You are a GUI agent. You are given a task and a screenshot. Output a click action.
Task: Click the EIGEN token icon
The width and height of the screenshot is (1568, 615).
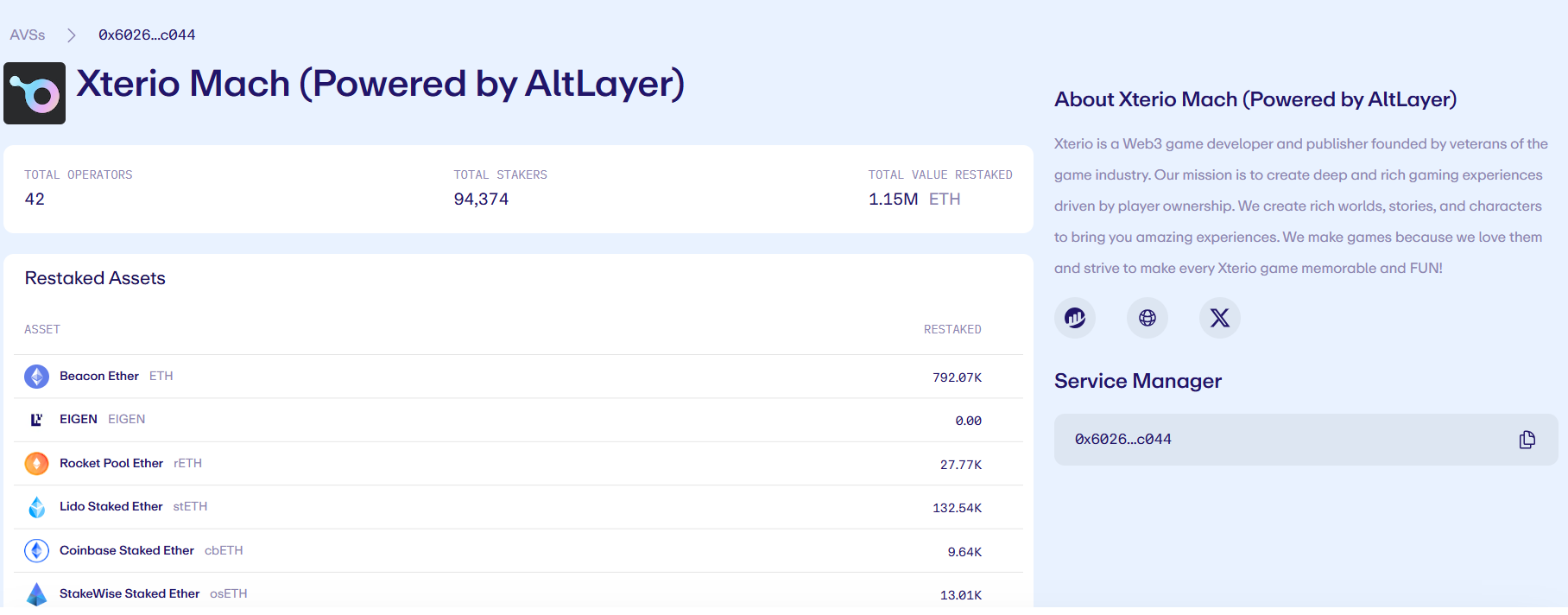point(36,420)
